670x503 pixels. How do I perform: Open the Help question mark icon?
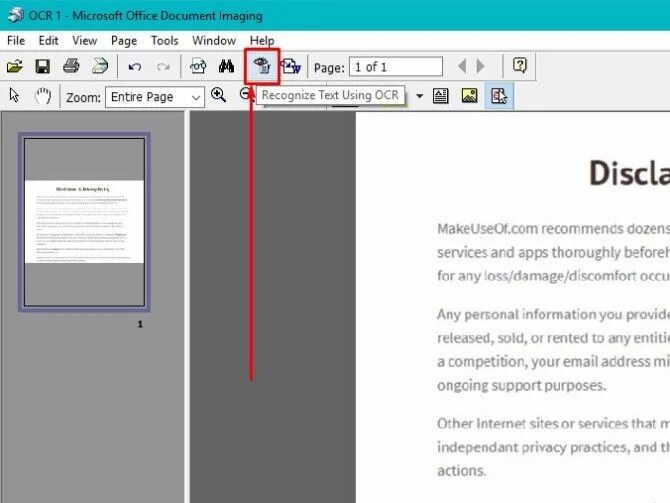click(x=520, y=65)
